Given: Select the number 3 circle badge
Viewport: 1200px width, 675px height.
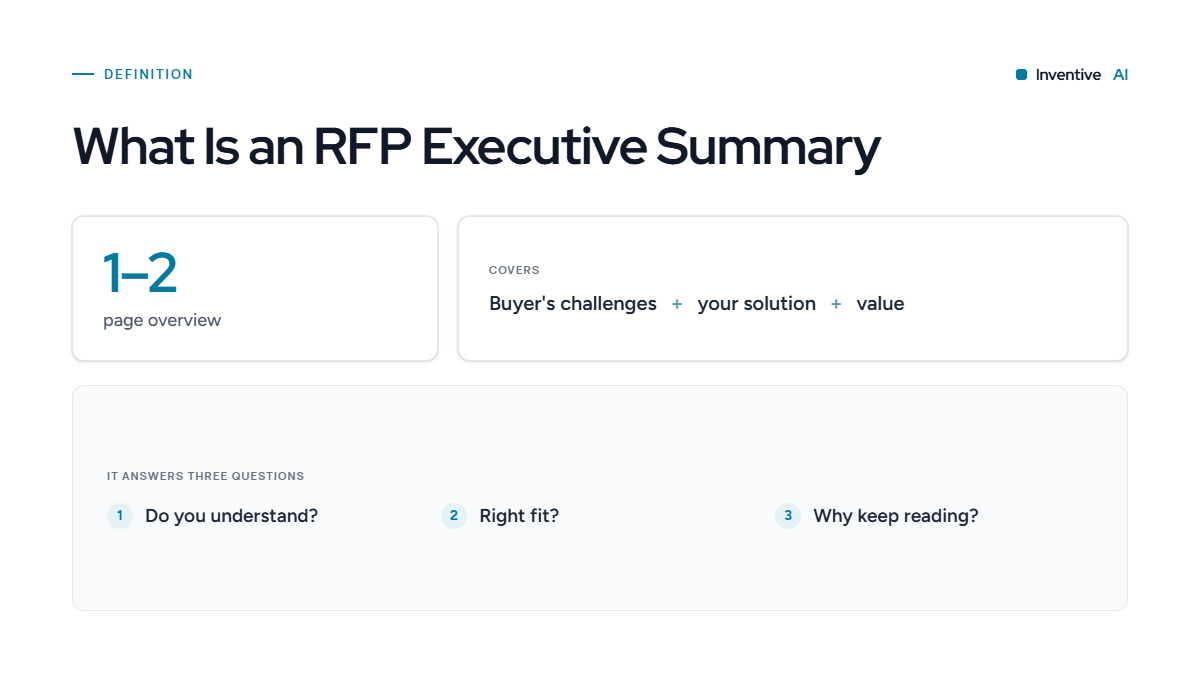Looking at the screenshot, I should (788, 516).
